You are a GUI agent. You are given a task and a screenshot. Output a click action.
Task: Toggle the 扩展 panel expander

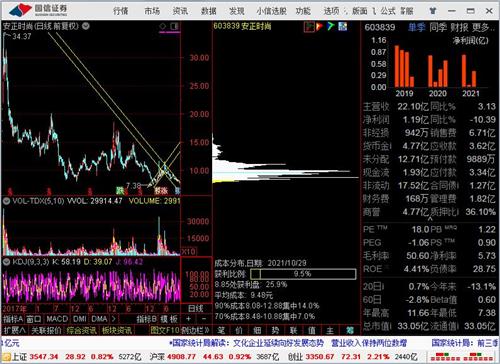15,330
